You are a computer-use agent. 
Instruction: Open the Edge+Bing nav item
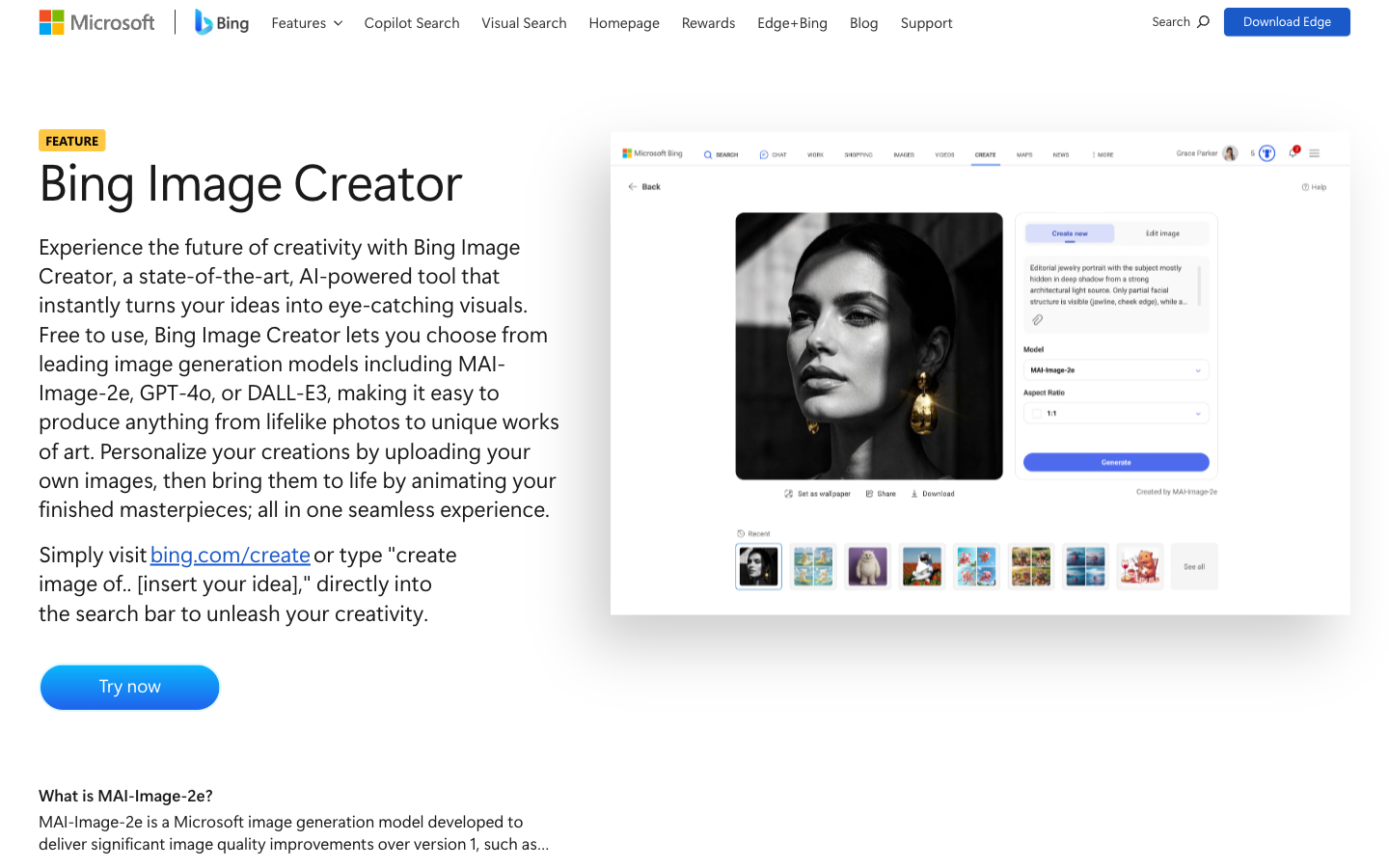click(792, 23)
